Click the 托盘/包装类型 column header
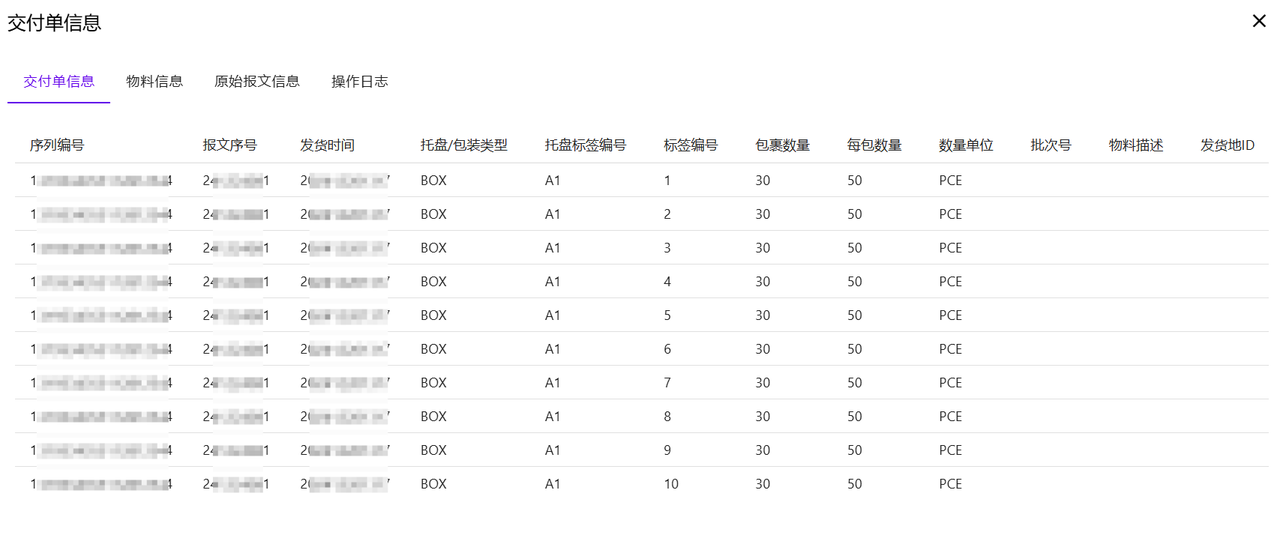 pos(464,146)
